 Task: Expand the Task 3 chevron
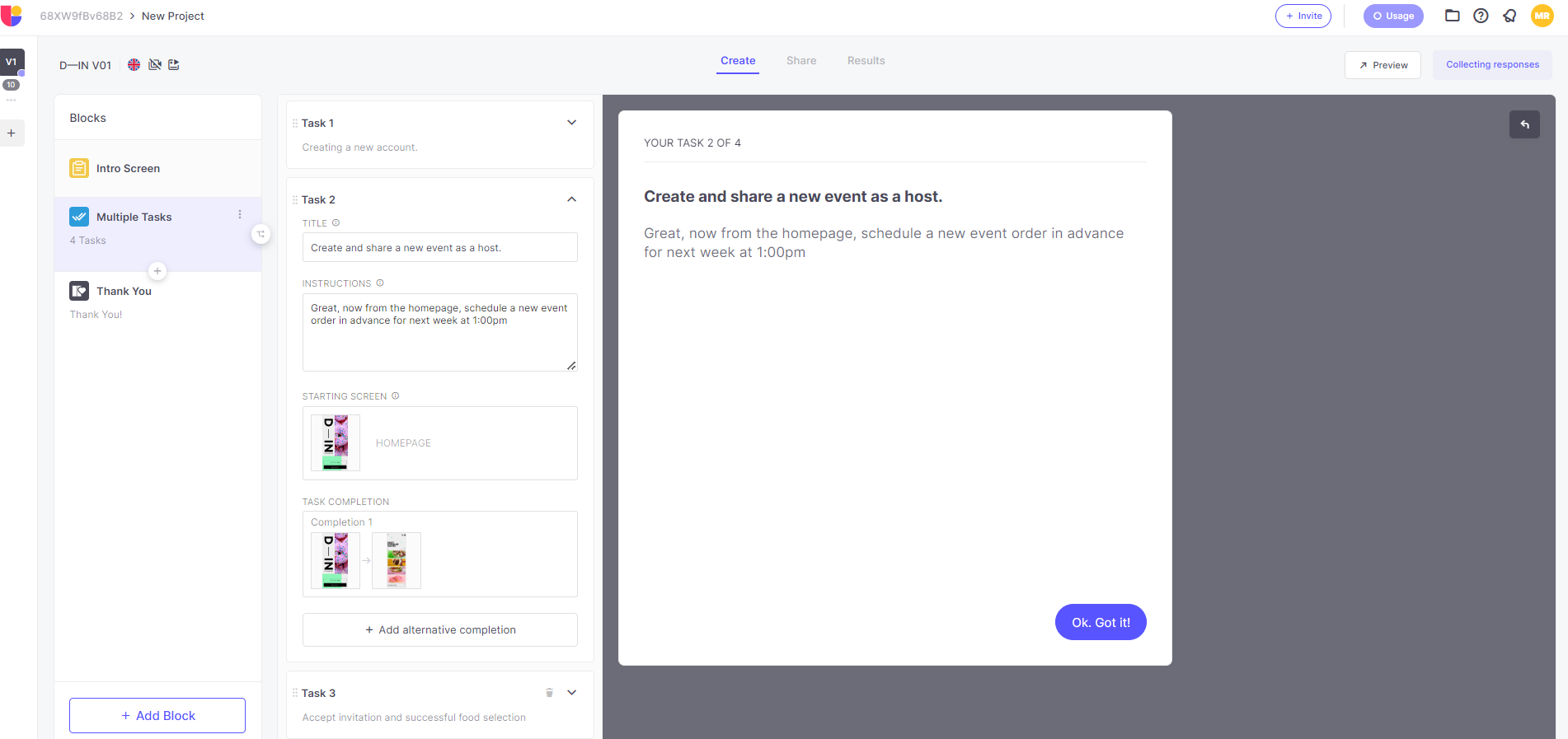[571, 693]
